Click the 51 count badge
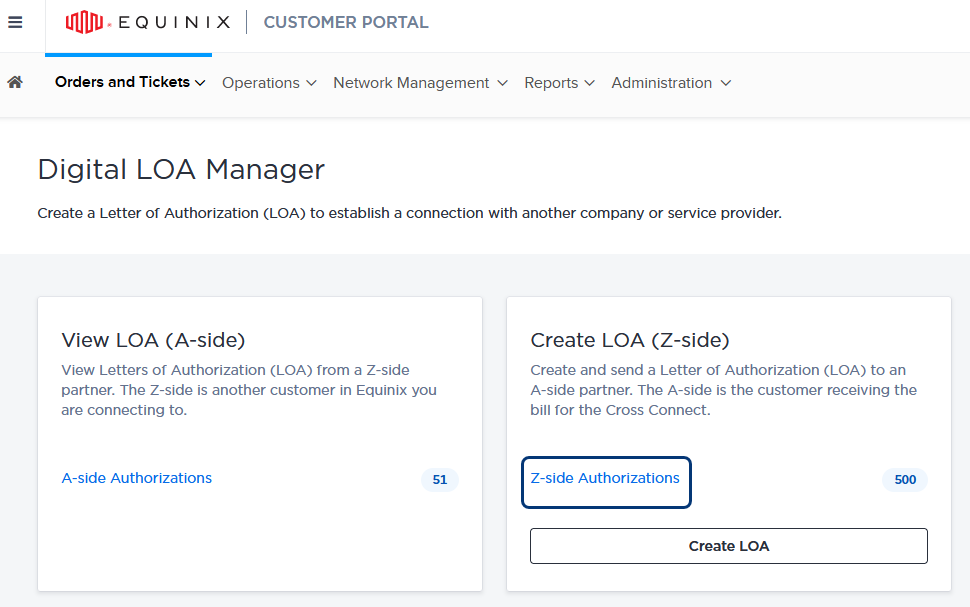970x607 pixels. 440,480
